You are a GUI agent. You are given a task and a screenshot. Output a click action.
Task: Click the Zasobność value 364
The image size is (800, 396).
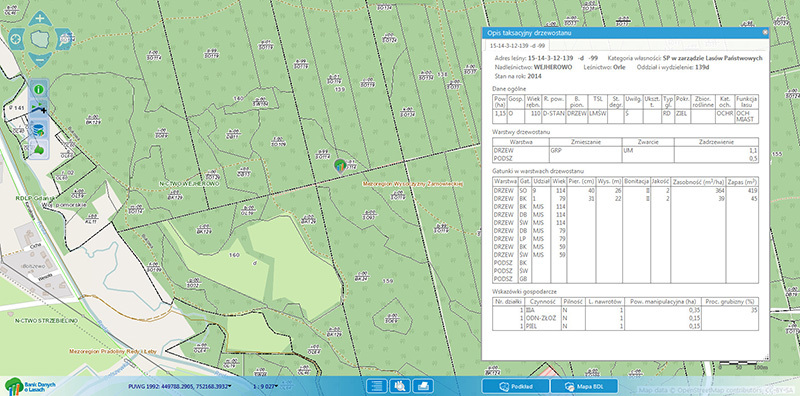point(719,190)
